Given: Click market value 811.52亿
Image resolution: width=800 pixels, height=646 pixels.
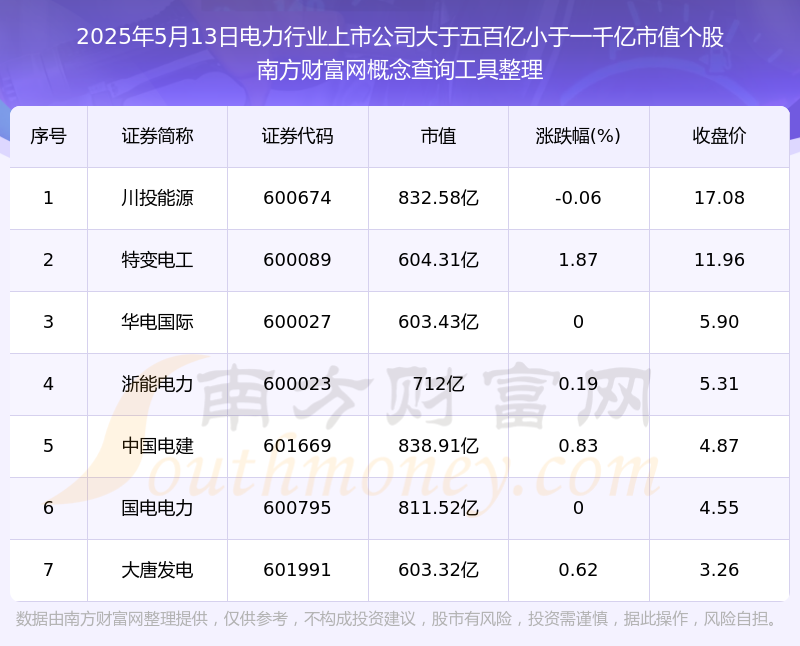Looking at the screenshot, I should (x=438, y=508).
